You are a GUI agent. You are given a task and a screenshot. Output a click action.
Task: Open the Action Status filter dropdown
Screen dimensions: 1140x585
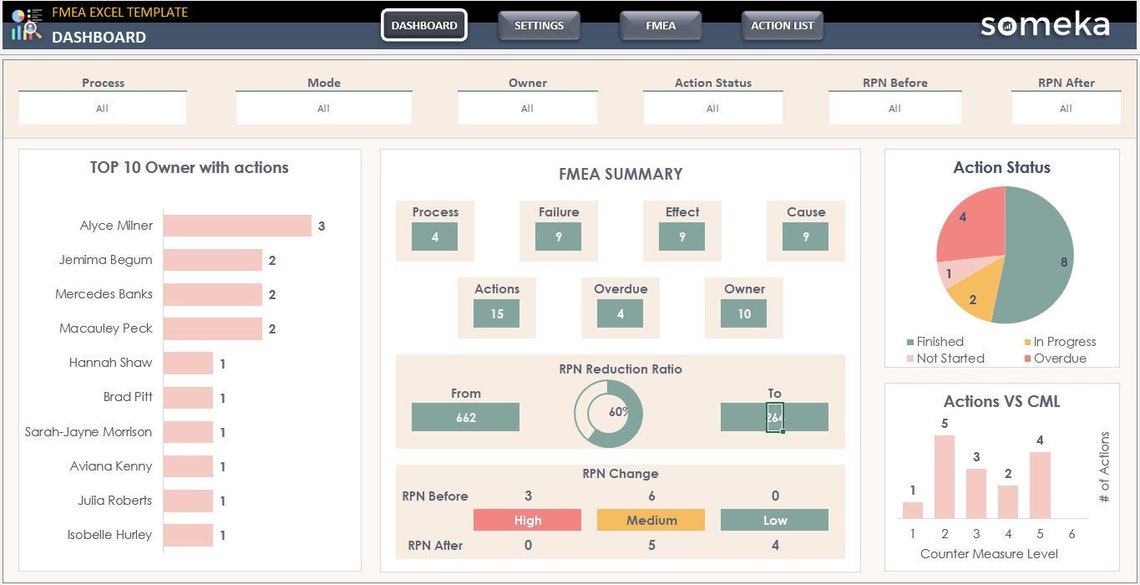click(x=712, y=106)
